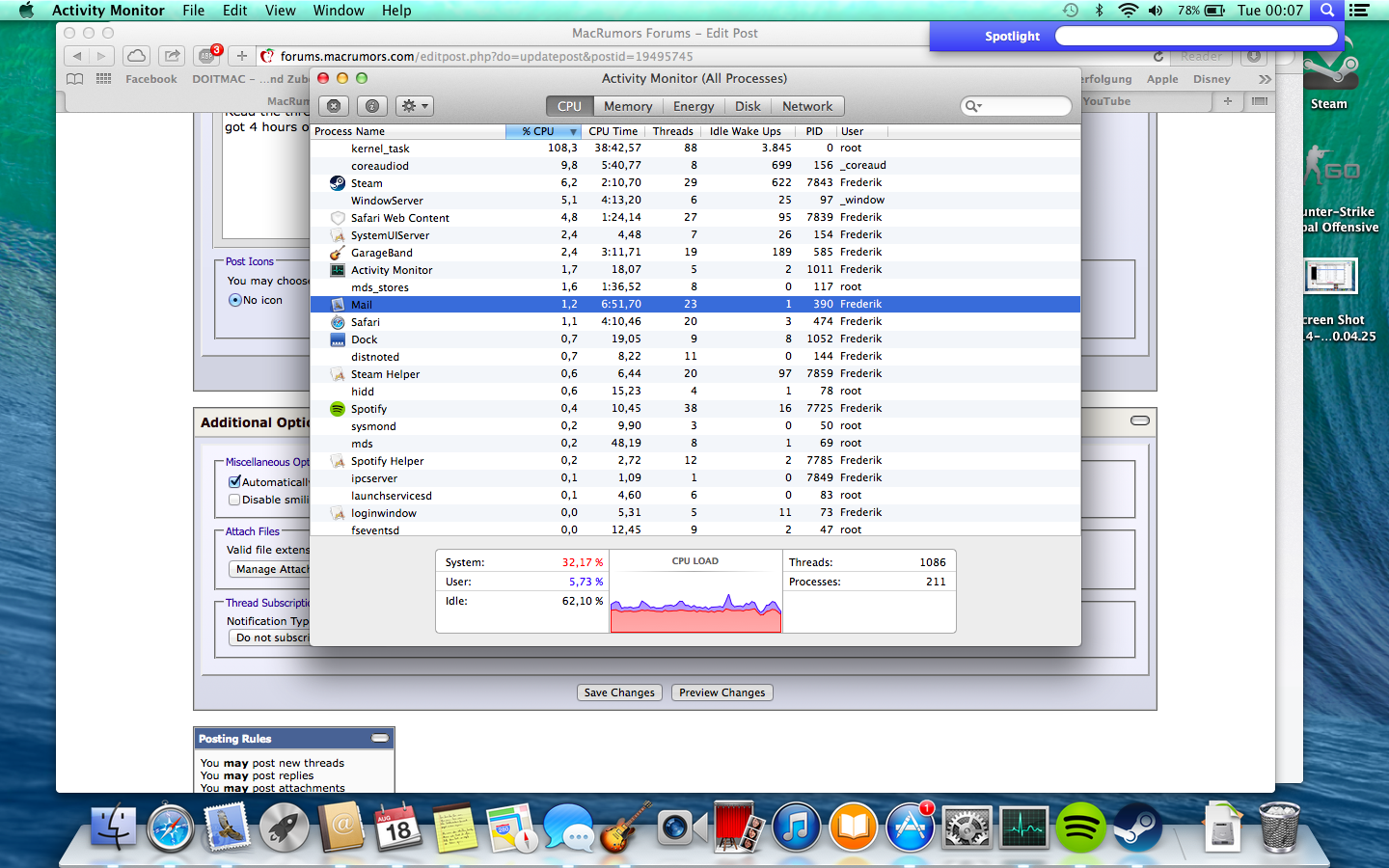Click the Safari iCloud Tabs cloud button
1389x868 pixels.
tap(137, 56)
